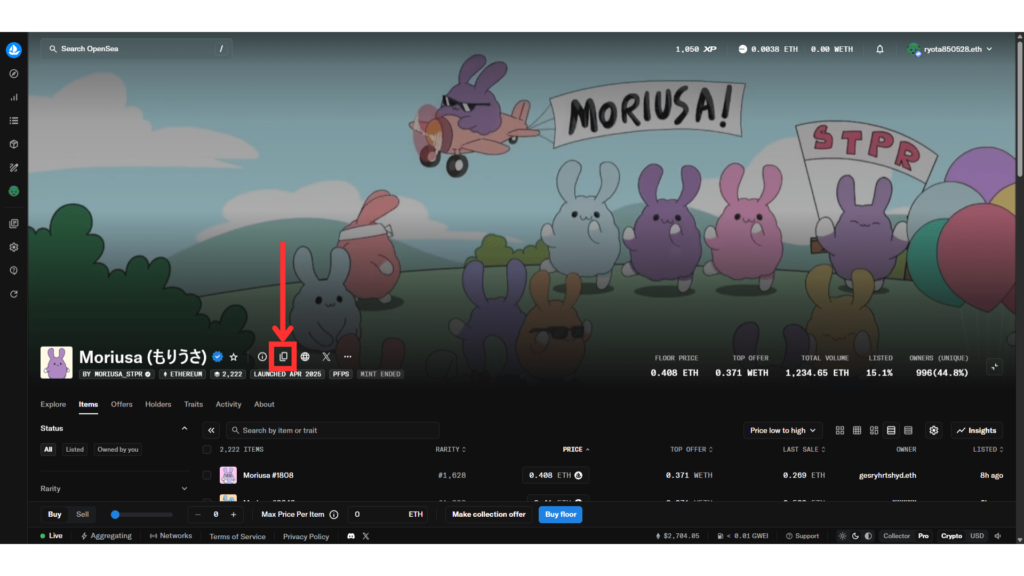The width and height of the screenshot is (1024, 576).
Task: Open the notifications bell
Action: [880, 49]
